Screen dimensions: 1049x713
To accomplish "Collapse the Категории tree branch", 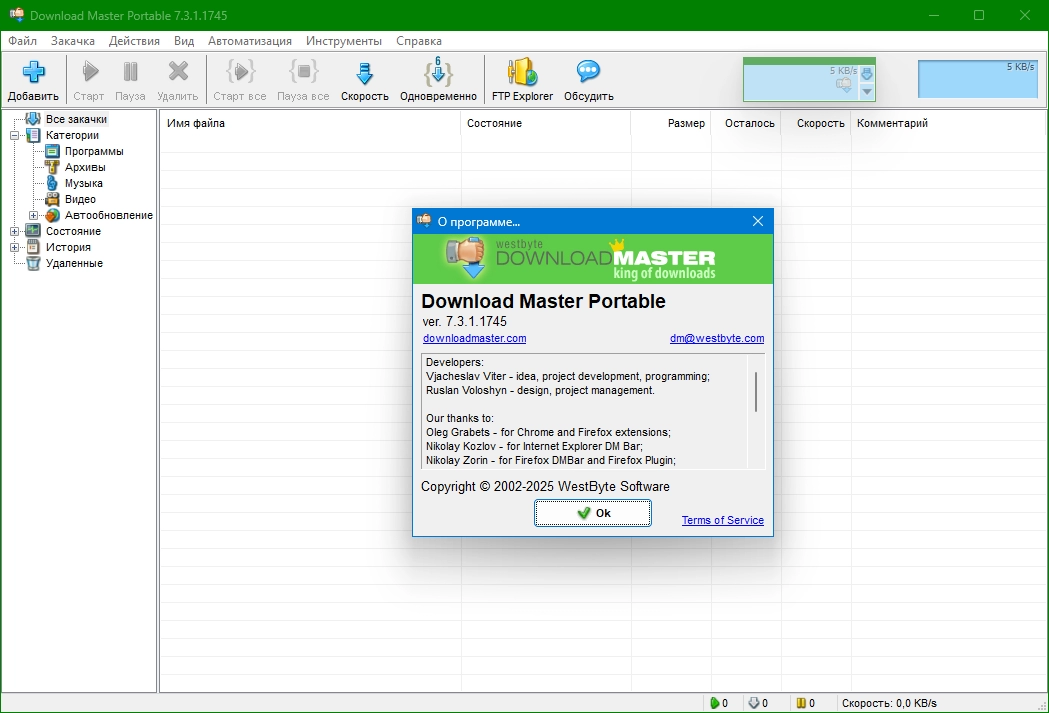I will tap(14, 135).
